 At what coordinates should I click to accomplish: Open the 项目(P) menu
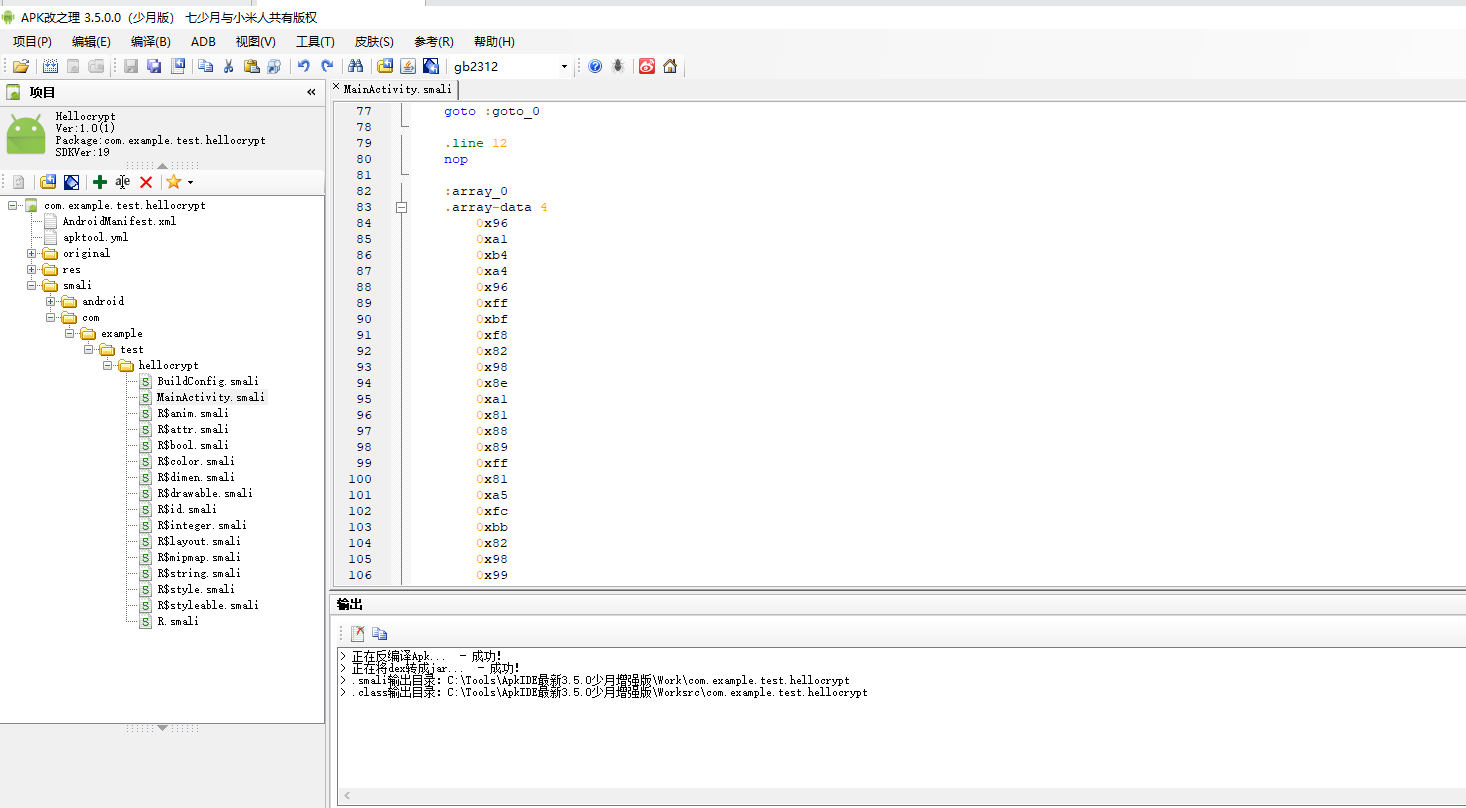click(x=32, y=41)
